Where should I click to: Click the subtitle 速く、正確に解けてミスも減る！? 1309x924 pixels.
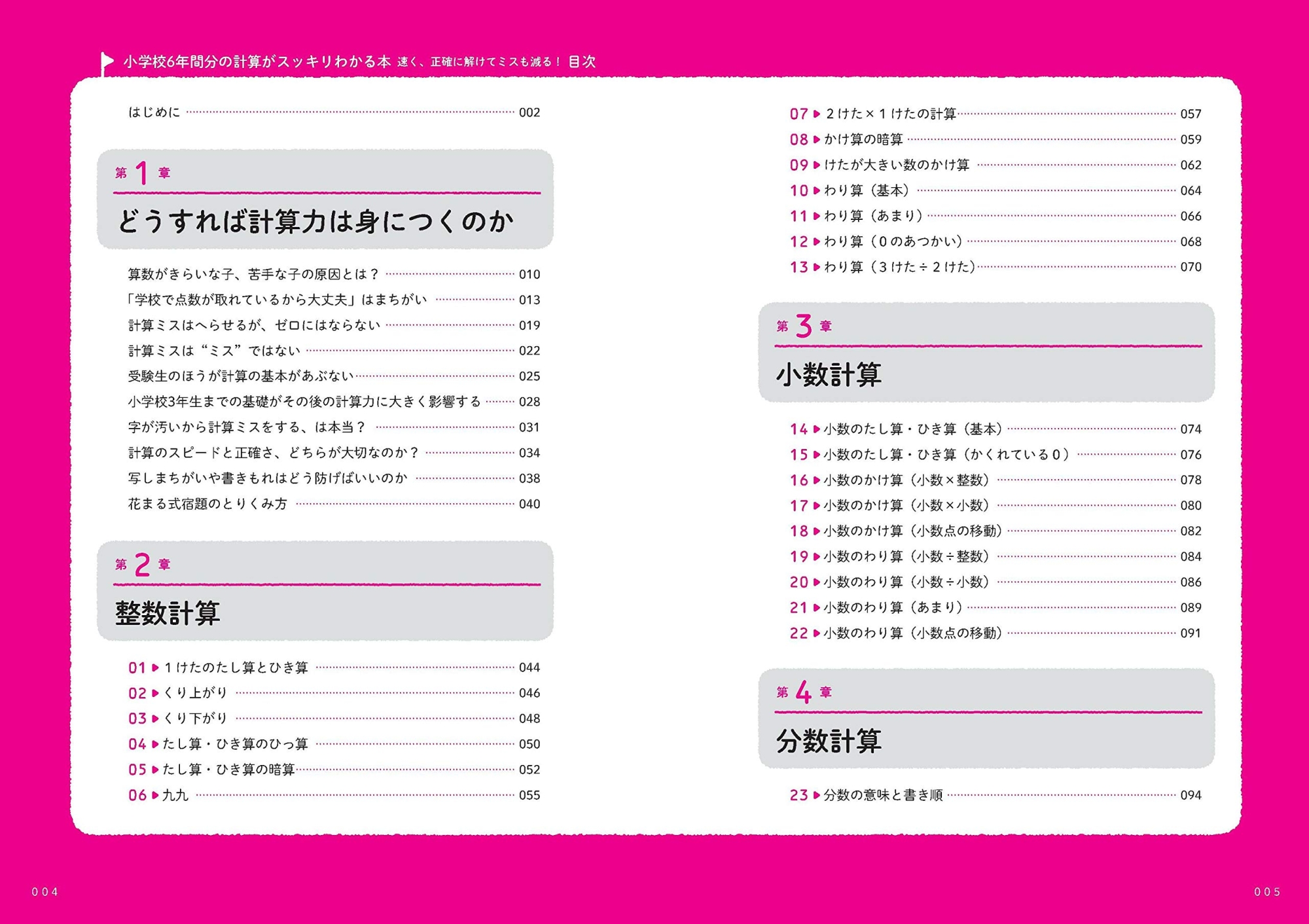coord(479,62)
